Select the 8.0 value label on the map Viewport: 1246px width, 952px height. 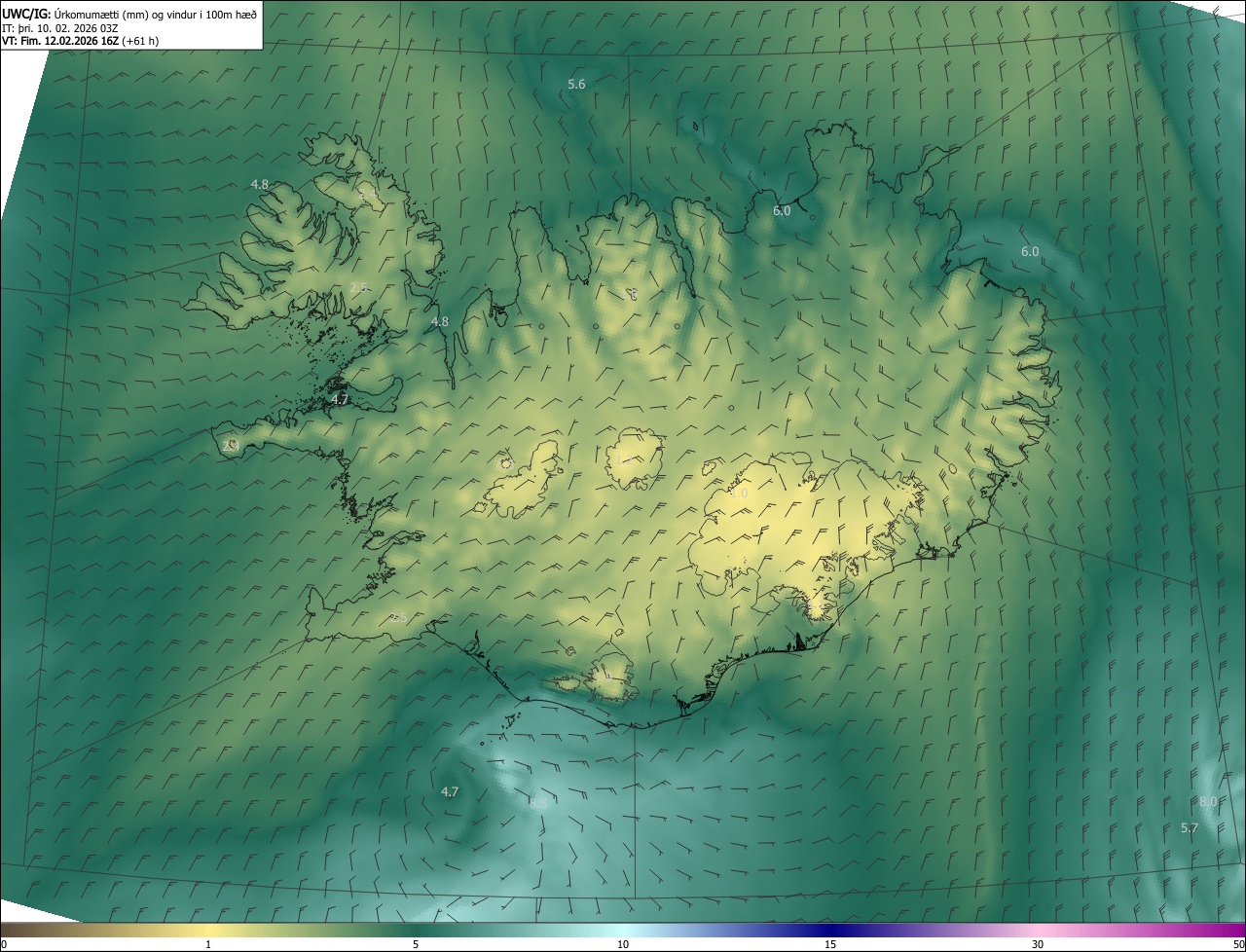[1208, 802]
